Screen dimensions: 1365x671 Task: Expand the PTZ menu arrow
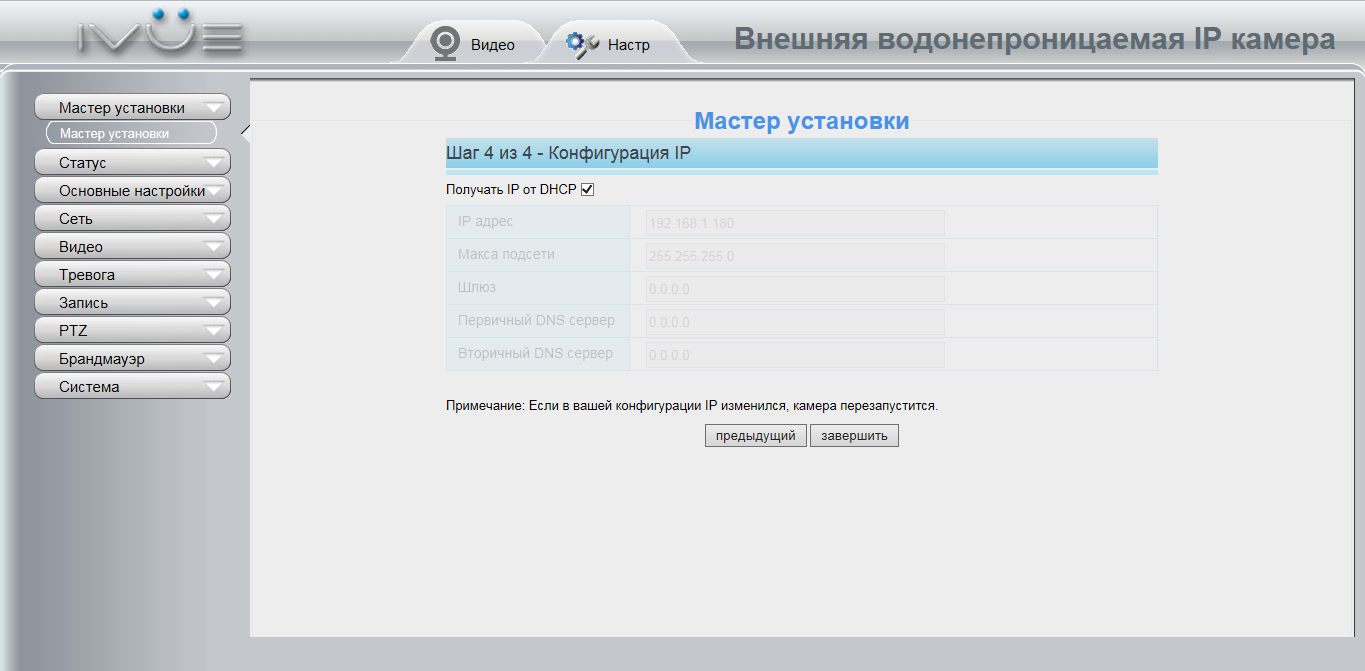pyautogui.click(x=214, y=330)
